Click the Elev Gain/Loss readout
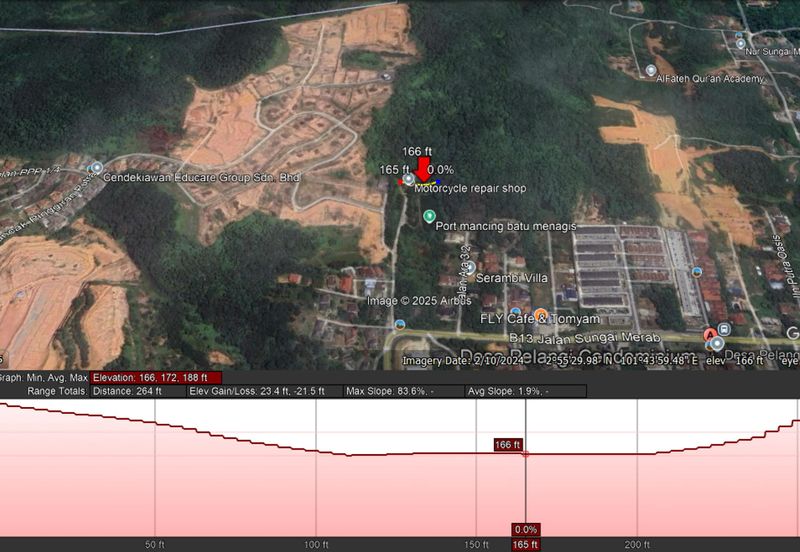800x552 pixels. [x=264, y=391]
